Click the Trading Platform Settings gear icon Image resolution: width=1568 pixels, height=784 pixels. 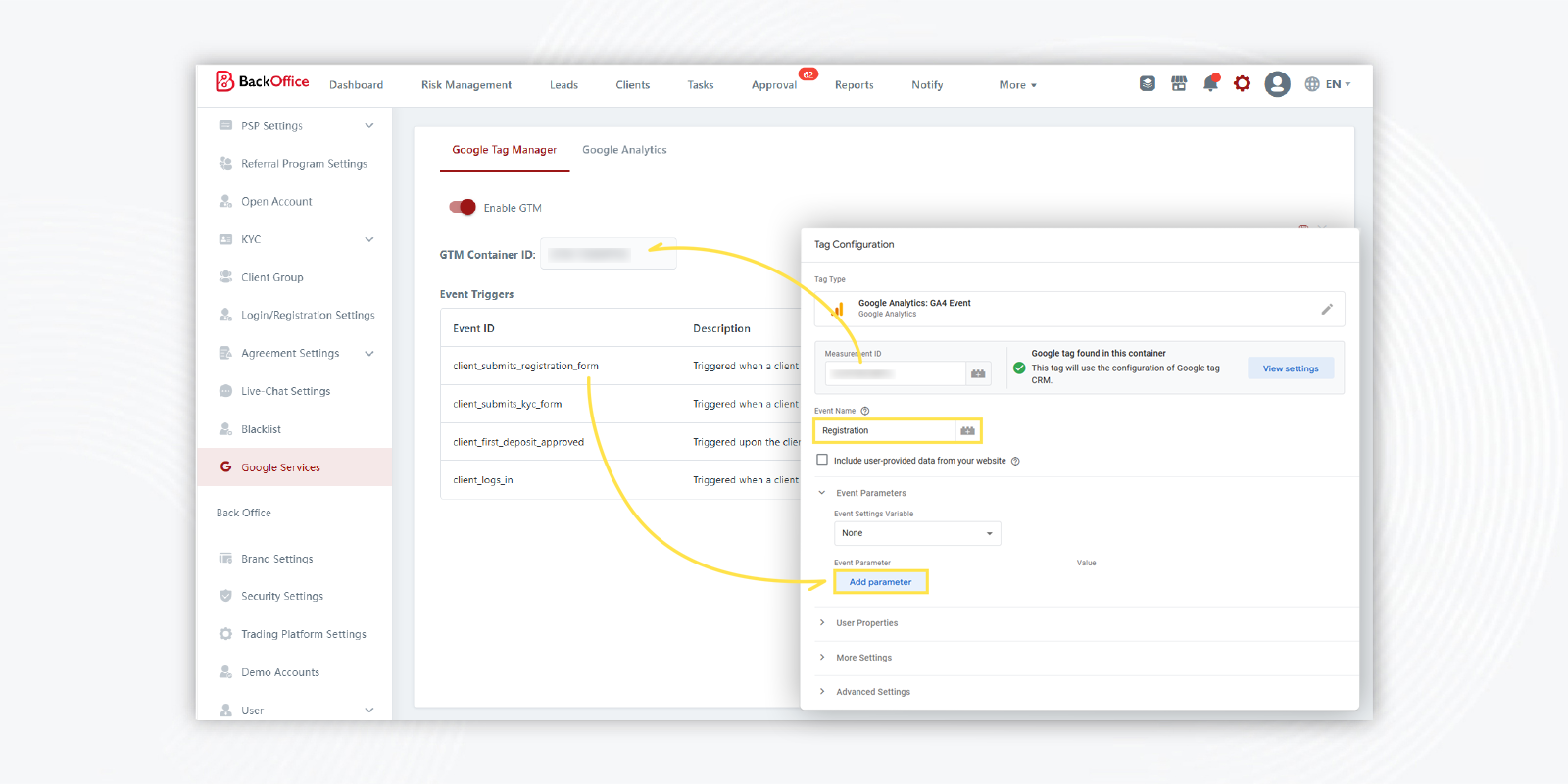coord(225,634)
